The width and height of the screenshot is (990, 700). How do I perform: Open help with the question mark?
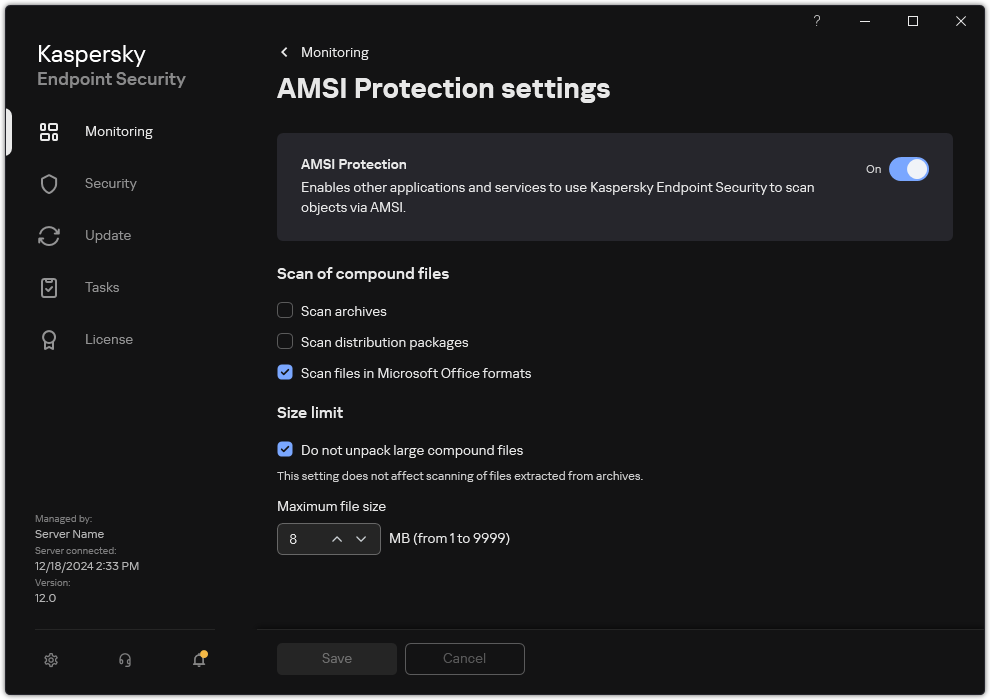point(816,21)
